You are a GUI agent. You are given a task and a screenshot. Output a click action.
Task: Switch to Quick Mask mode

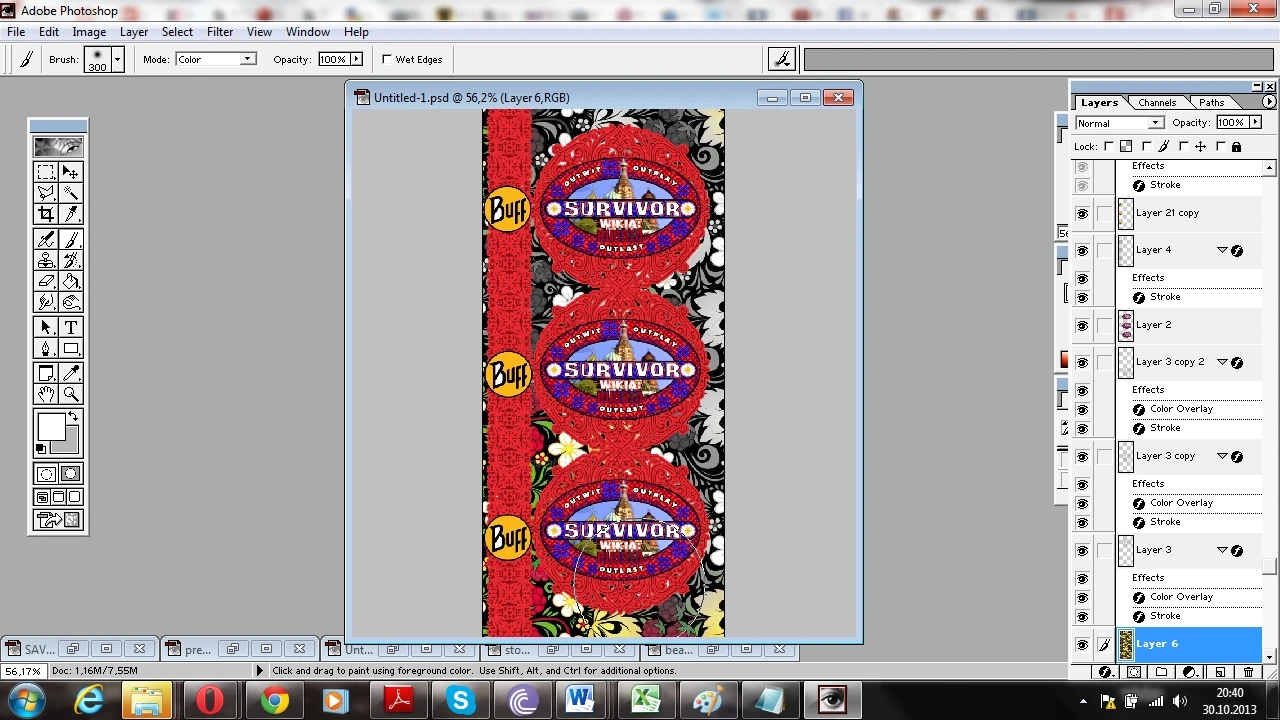pos(71,474)
